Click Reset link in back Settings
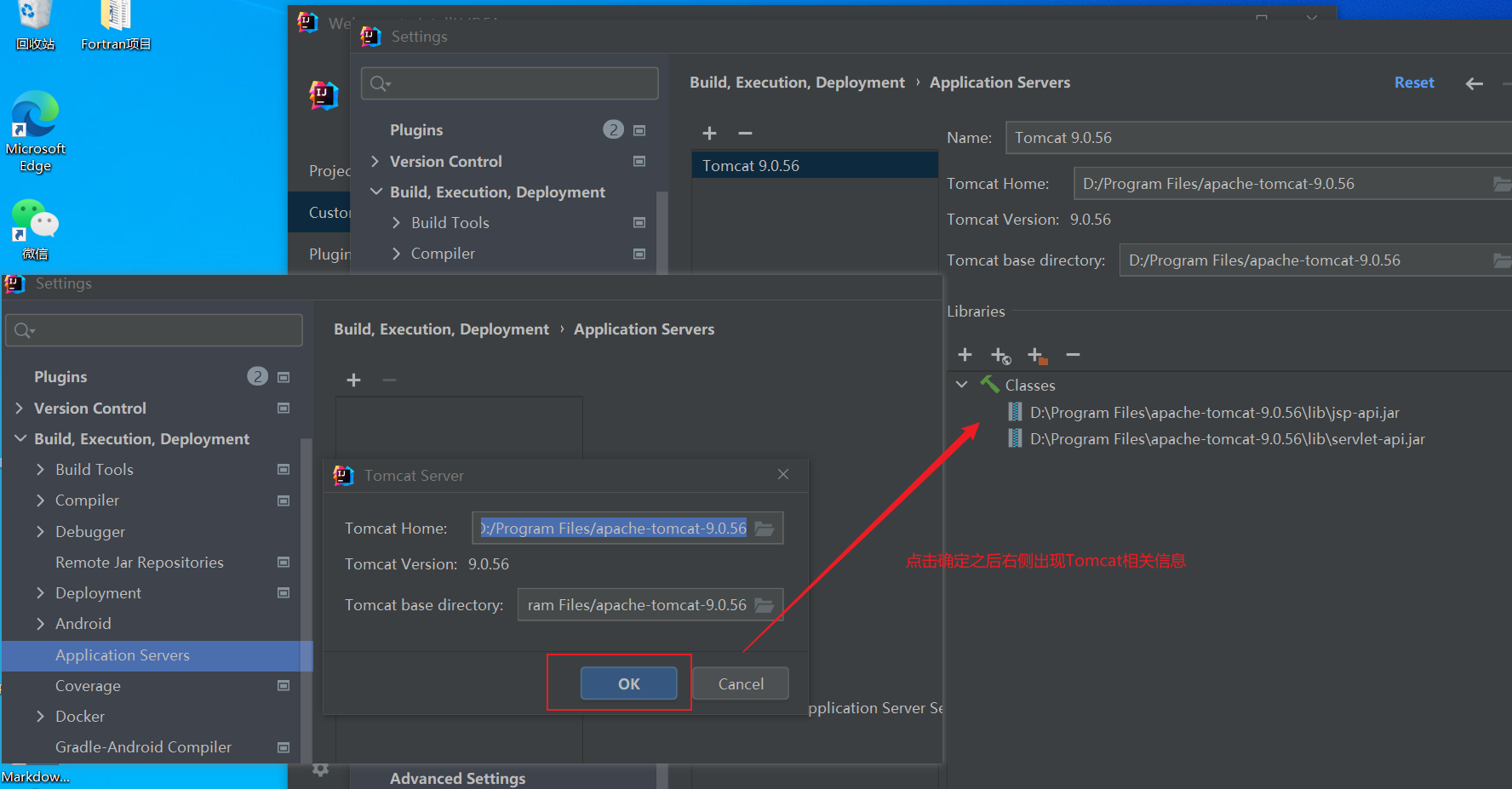This screenshot has height=789, width=1512. 1414,83
